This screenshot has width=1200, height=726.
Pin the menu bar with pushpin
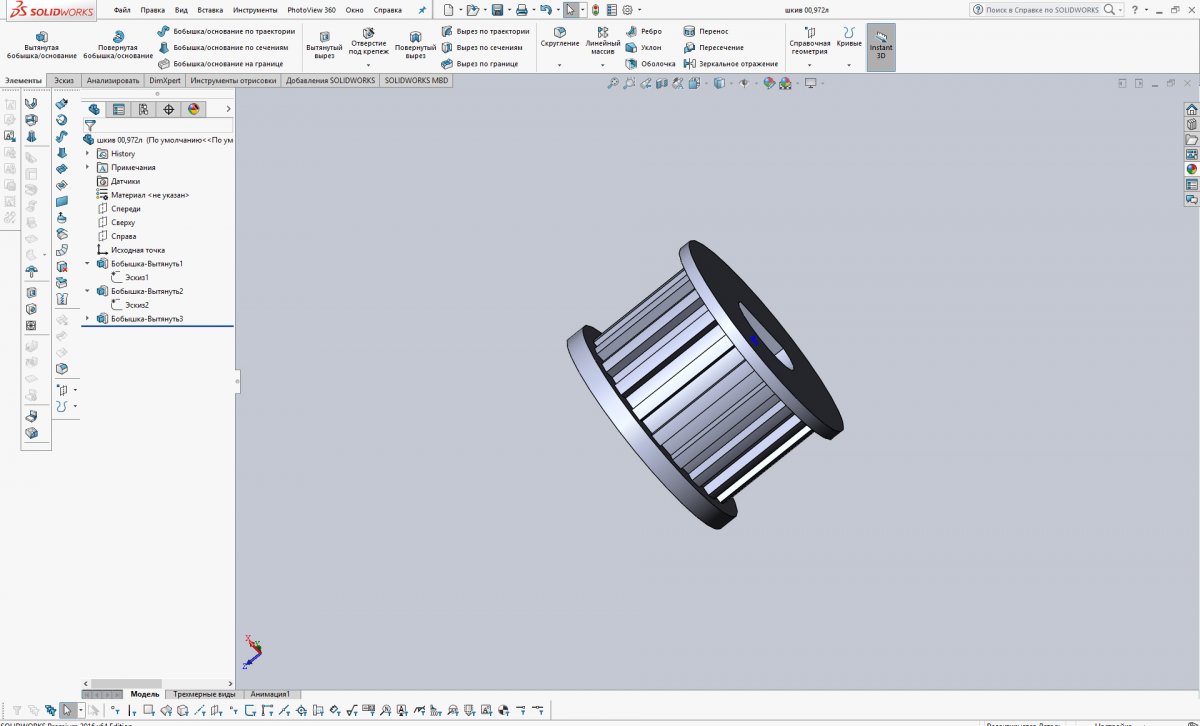click(422, 10)
